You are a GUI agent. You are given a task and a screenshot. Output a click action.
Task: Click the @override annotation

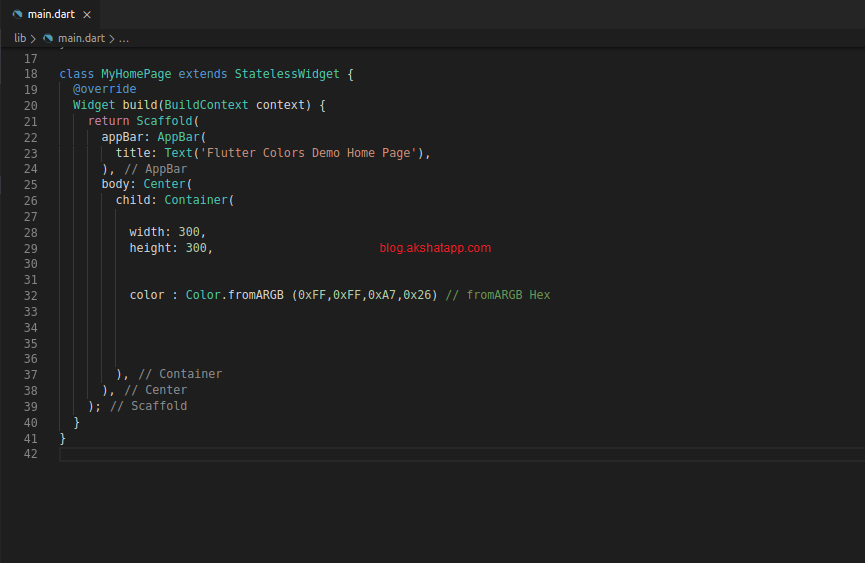104,90
